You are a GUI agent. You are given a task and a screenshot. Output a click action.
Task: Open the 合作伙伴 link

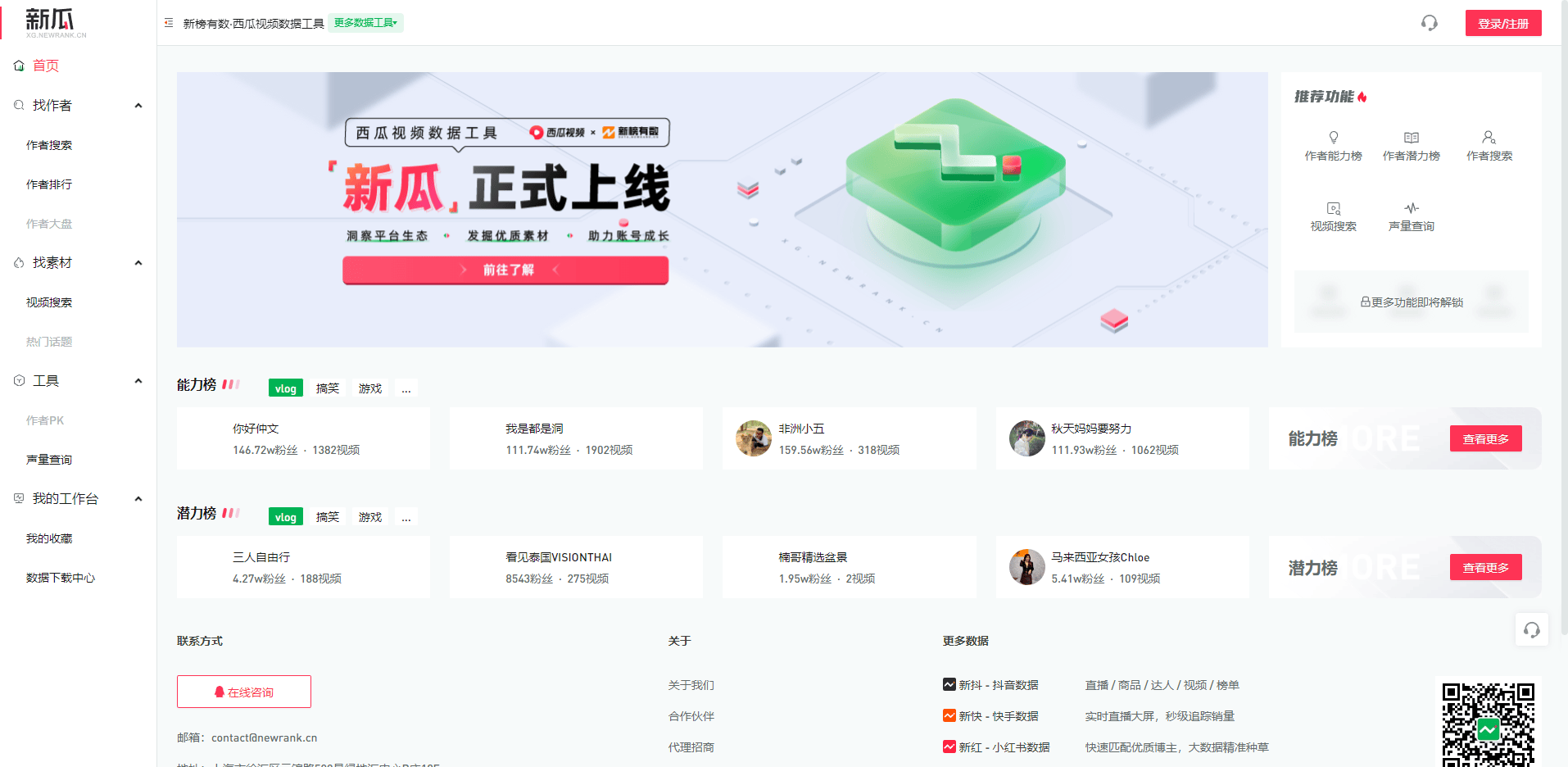pos(691,716)
